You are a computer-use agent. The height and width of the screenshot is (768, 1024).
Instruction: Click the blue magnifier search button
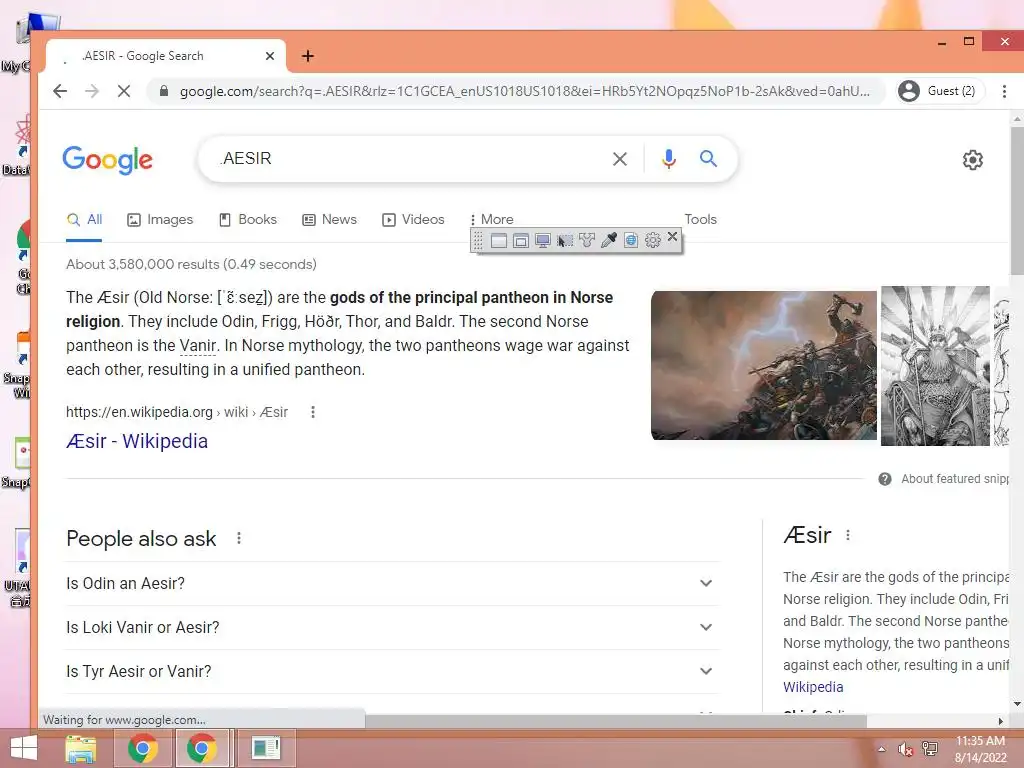pyautogui.click(x=709, y=158)
